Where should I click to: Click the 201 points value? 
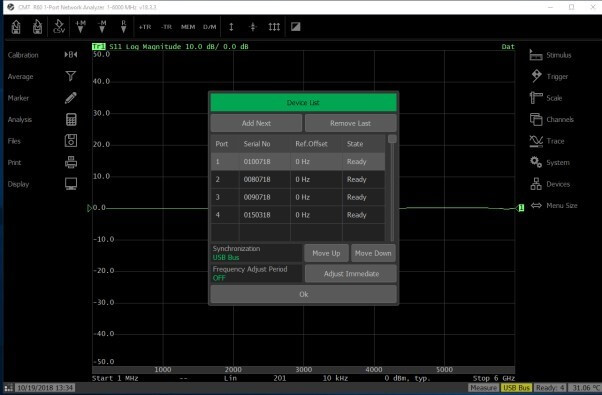[x=280, y=378]
